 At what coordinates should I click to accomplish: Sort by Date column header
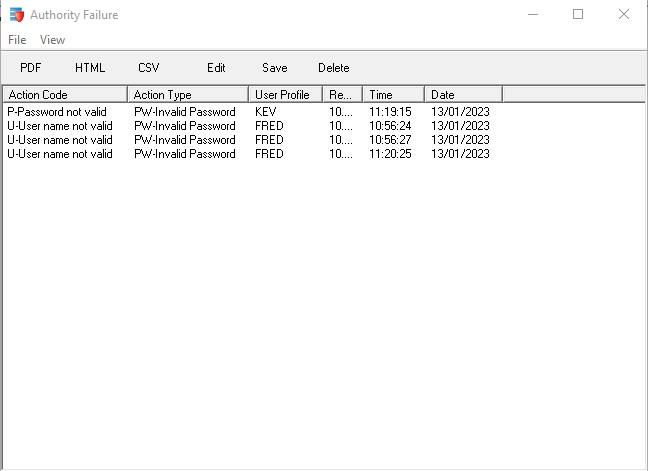[x=463, y=95]
